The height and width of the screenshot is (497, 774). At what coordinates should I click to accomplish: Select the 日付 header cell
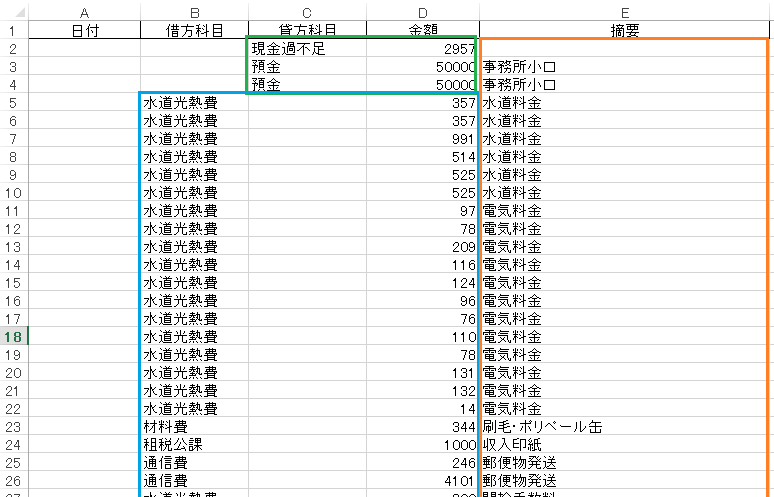(x=85, y=29)
